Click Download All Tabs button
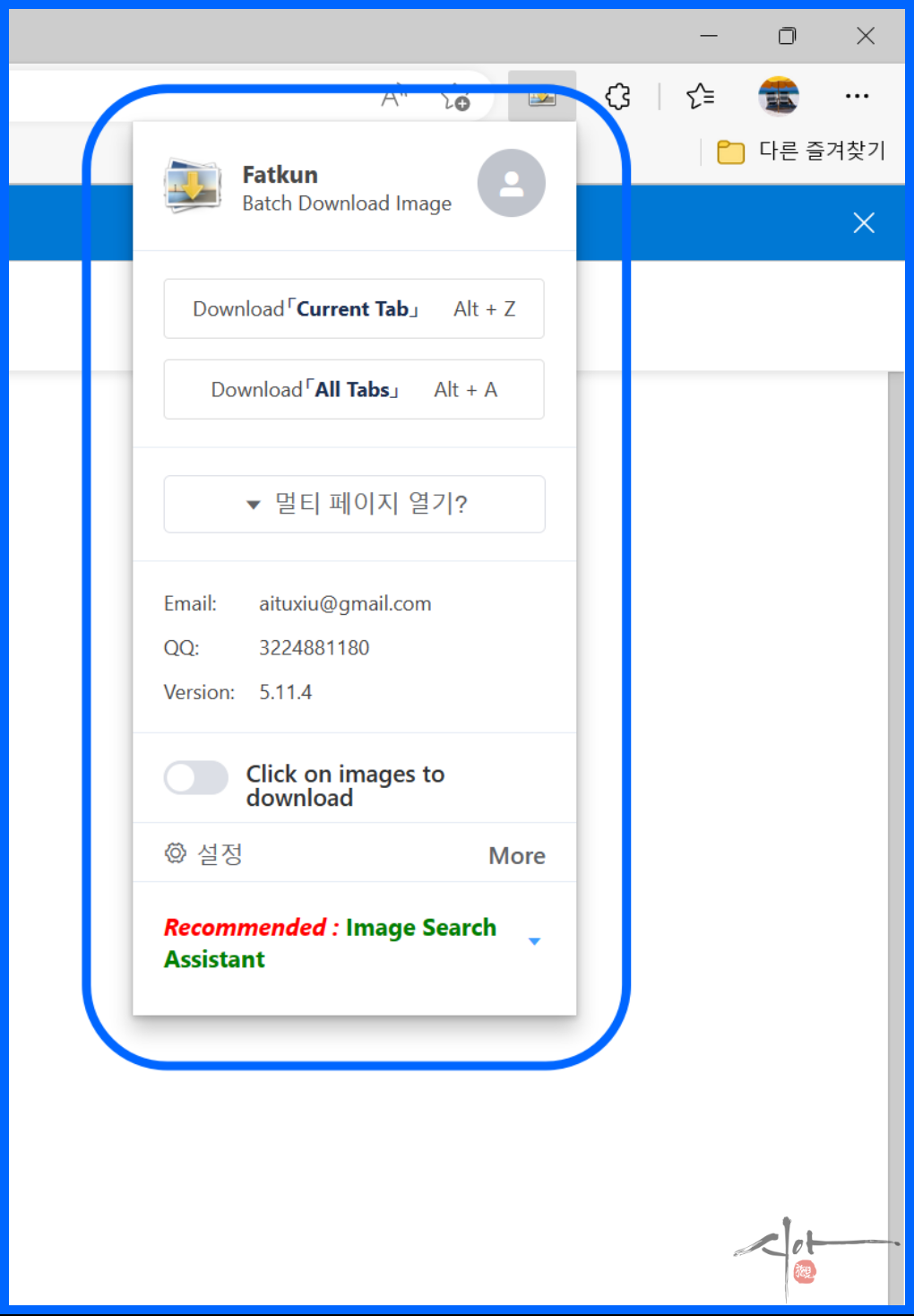Image resolution: width=914 pixels, height=1316 pixels. click(354, 389)
